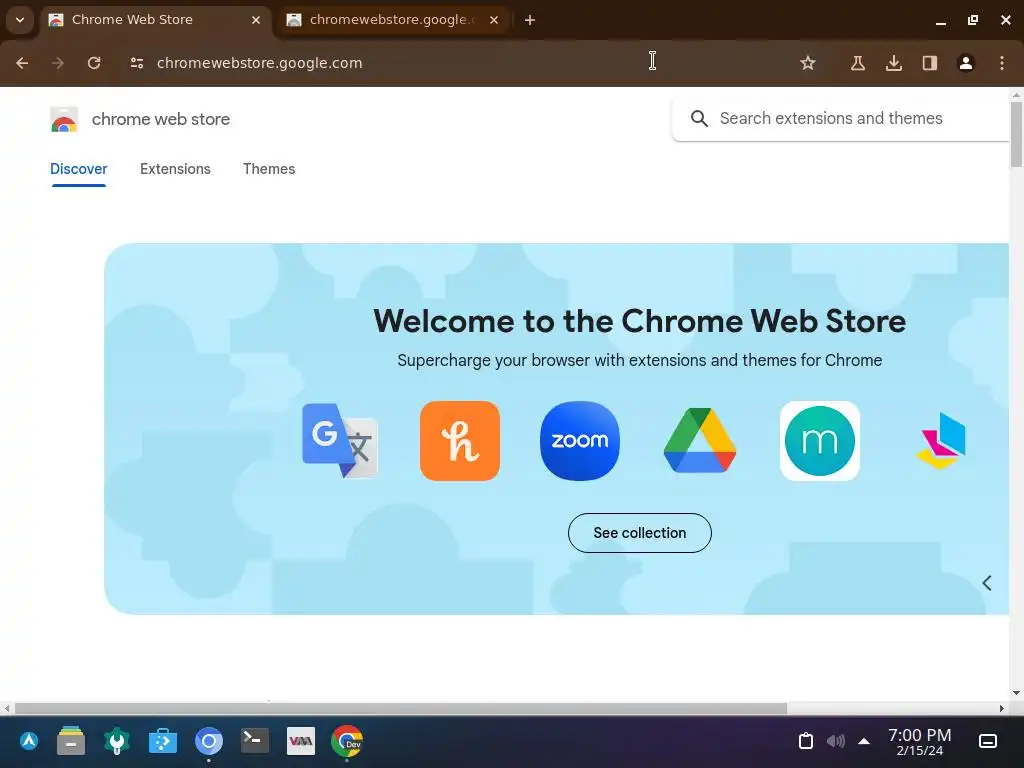Select the Extensions tab
Image resolution: width=1024 pixels, height=768 pixels.
[x=175, y=169]
